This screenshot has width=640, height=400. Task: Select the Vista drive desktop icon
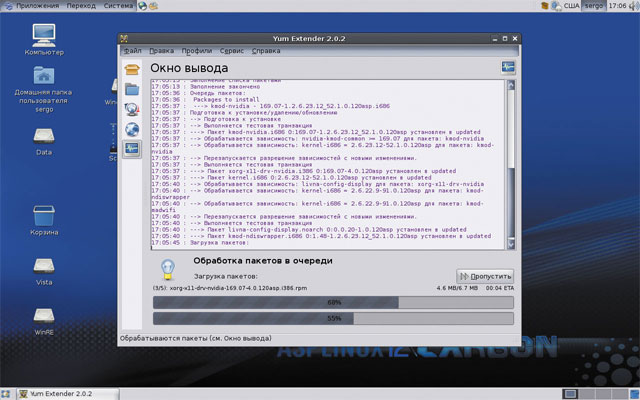click(x=44, y=271)
